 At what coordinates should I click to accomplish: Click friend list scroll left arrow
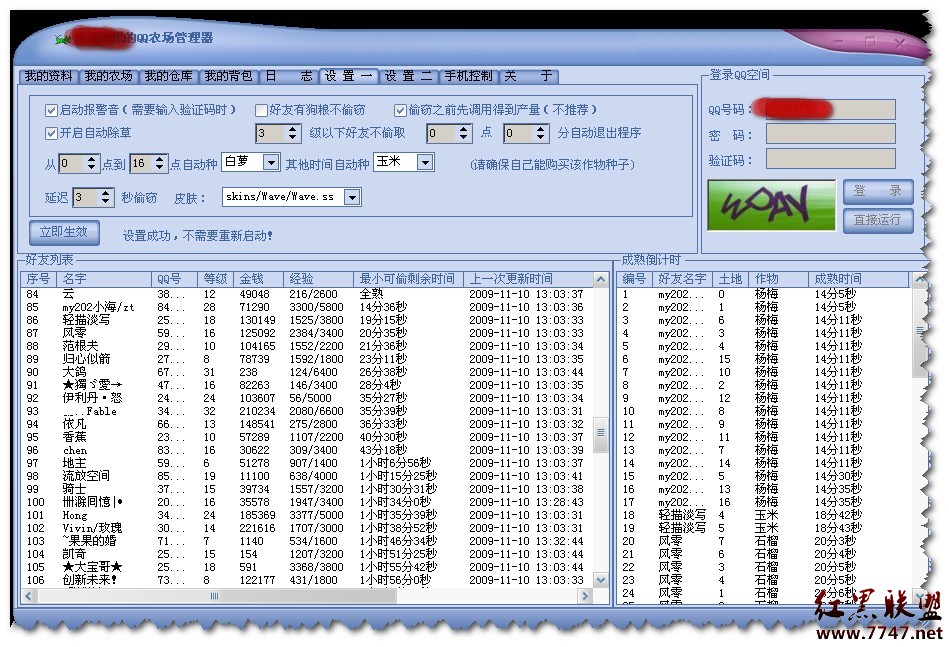(x=28, y=596)
